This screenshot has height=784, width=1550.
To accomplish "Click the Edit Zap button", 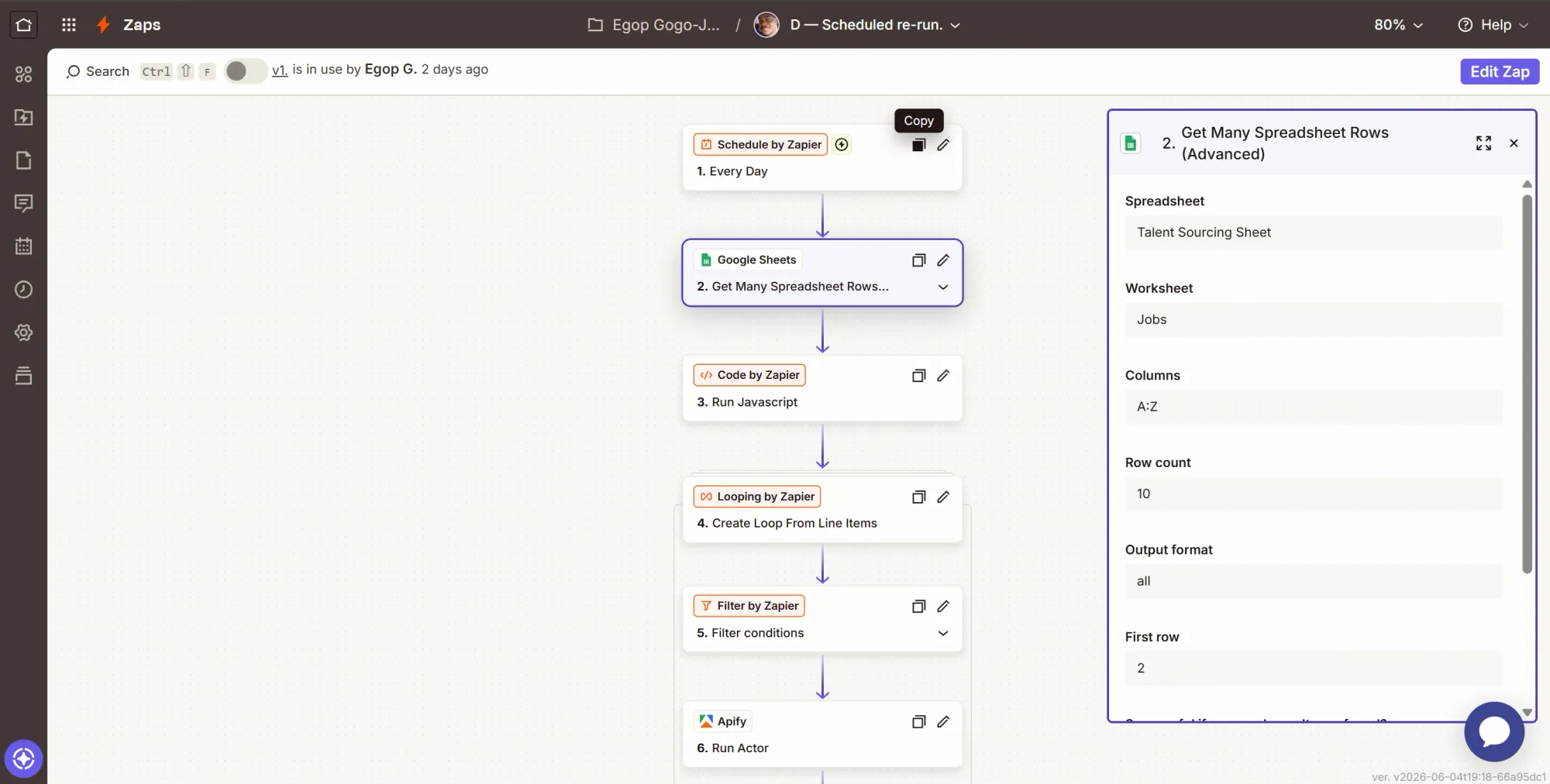I will coord(1500,71).
